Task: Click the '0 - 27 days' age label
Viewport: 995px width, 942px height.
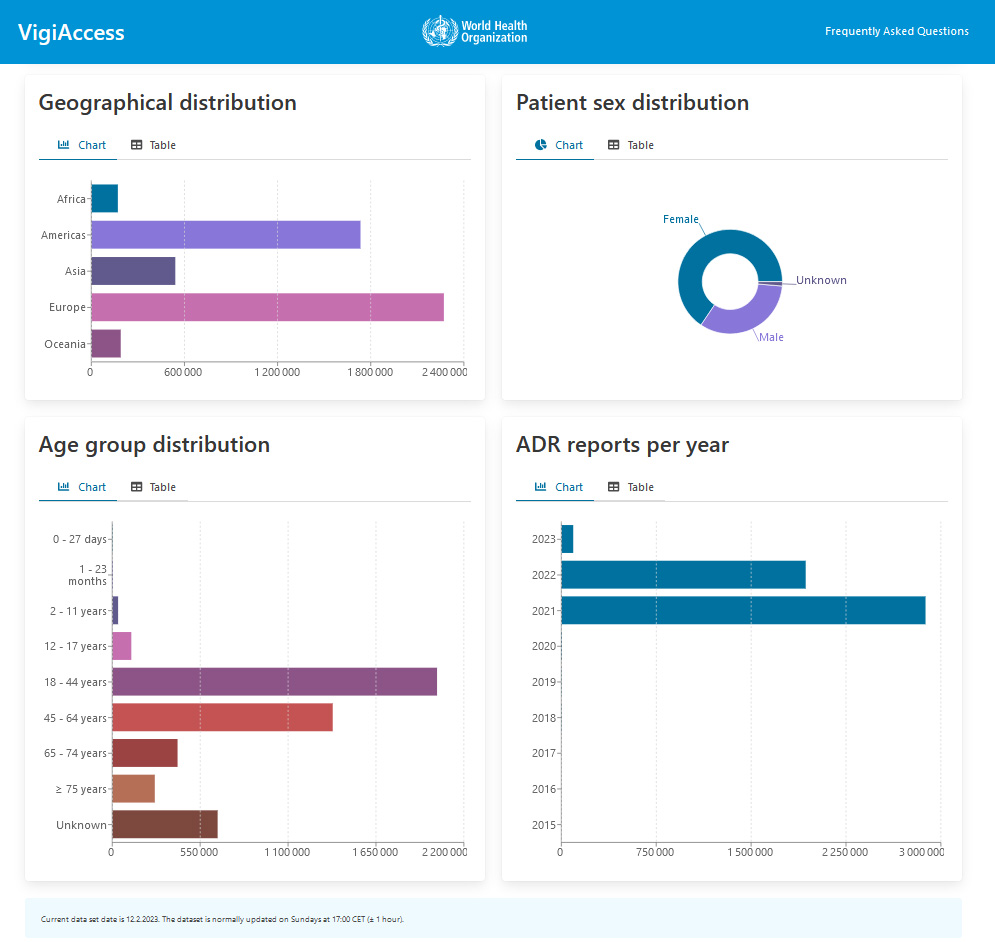Action: (x=79, y=540)
